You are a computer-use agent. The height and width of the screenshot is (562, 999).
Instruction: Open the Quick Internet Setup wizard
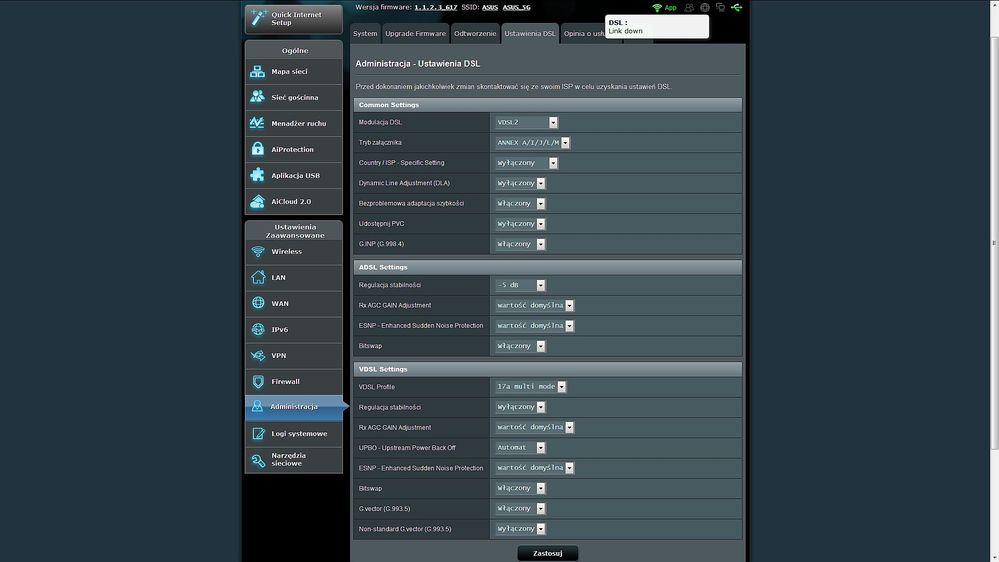click(293, 18)
